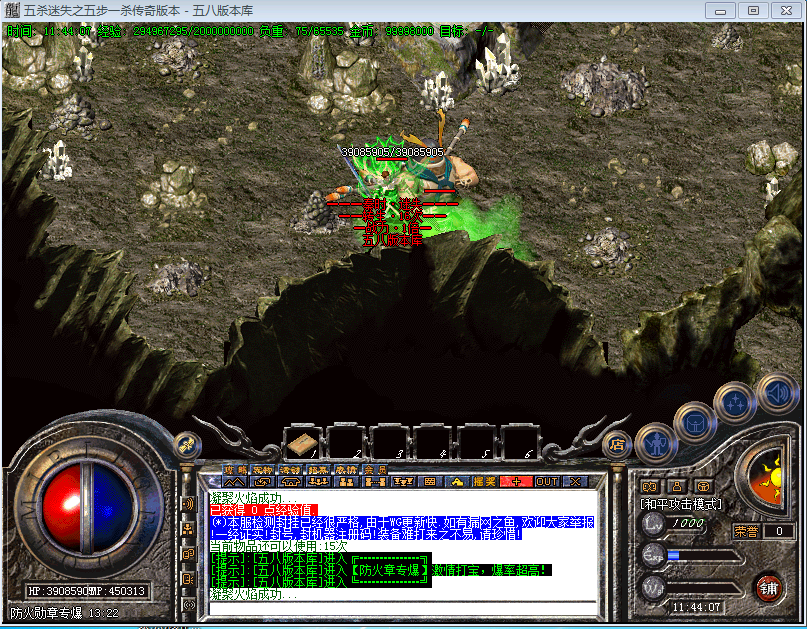This screenshot has height=629, width=807.
Task: Click the two-people friends icon
Action: [x=346, y=482]
